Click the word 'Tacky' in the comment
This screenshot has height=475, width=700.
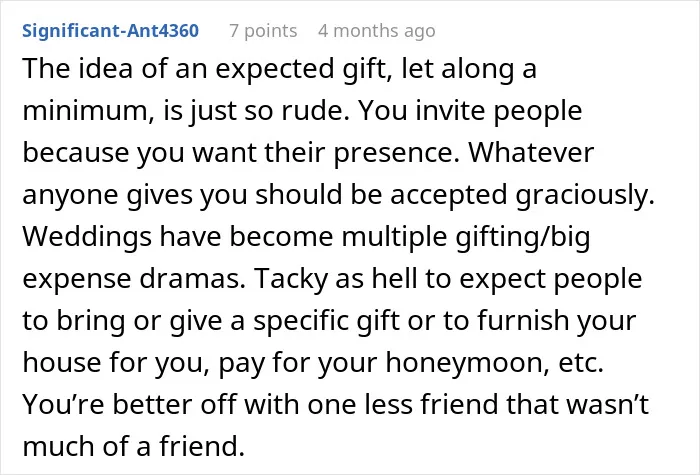tap(291, 279)
